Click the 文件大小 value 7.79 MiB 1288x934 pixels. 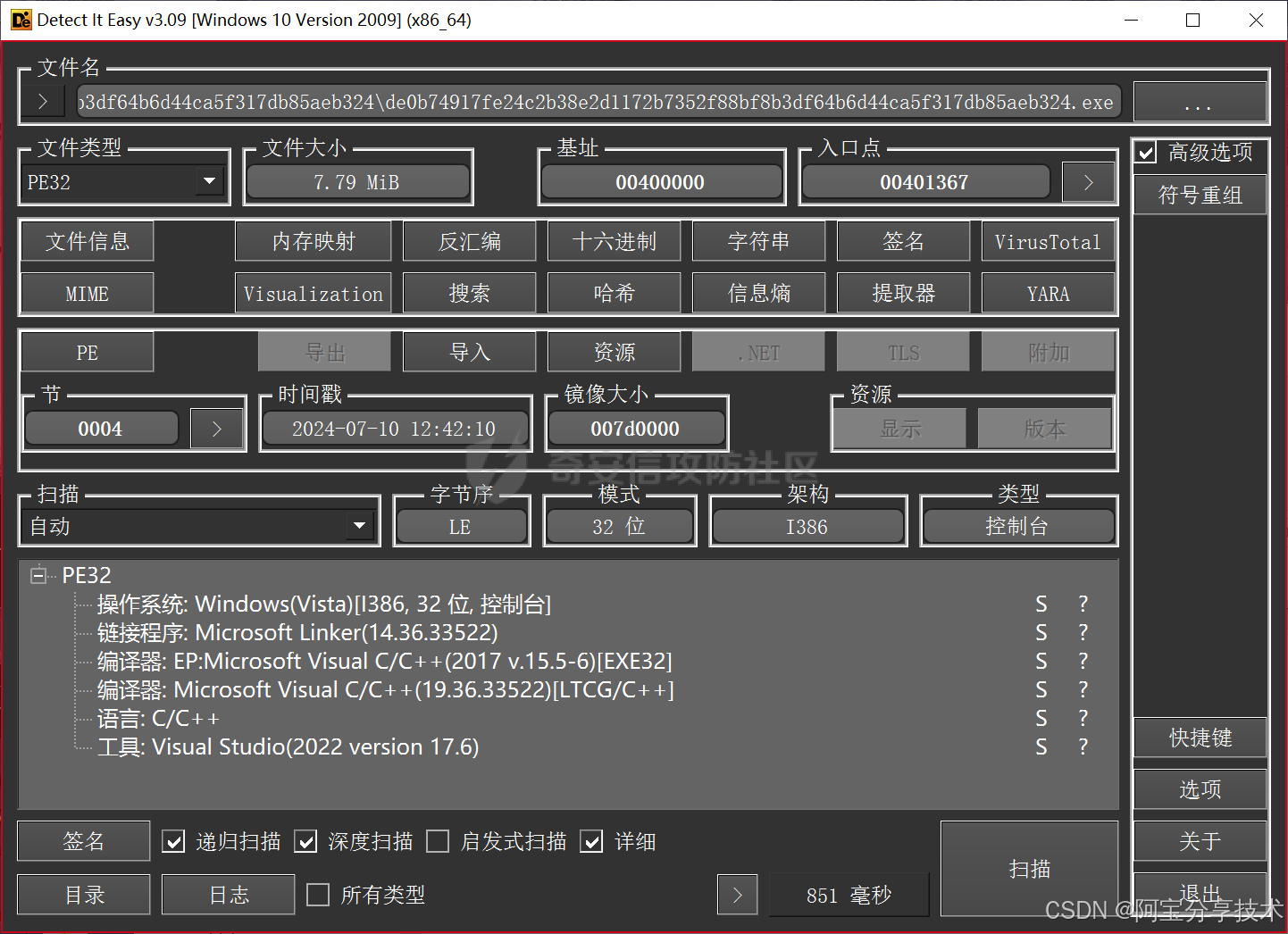pos(357,182)
